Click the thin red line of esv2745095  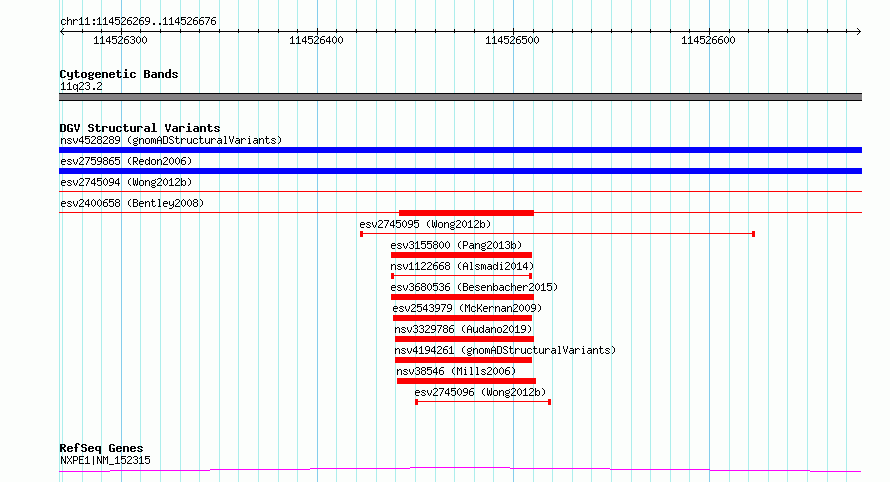pos(557,234)
